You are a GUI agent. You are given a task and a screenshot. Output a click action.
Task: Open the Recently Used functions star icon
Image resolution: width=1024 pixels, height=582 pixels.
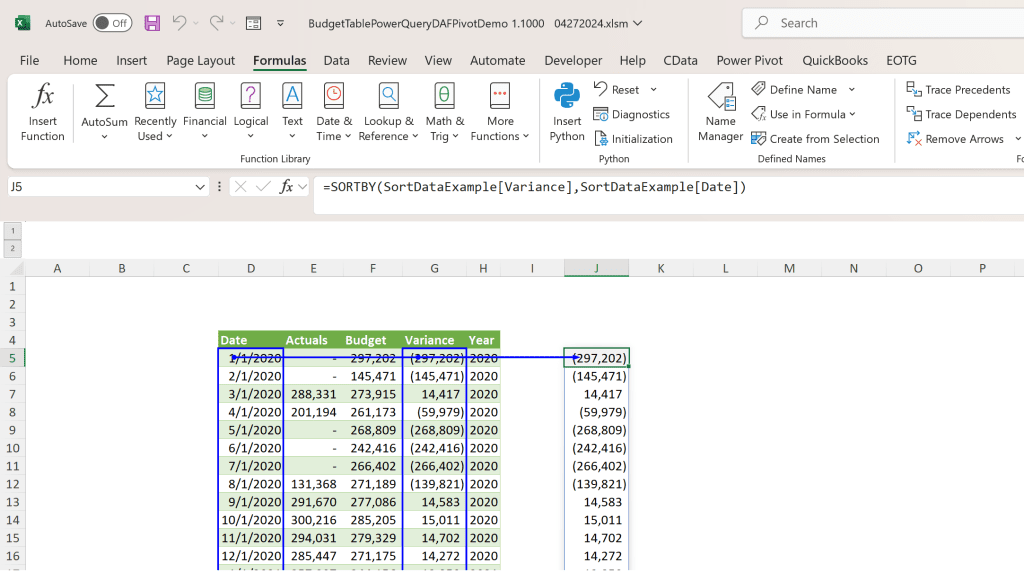pos(155,95)
